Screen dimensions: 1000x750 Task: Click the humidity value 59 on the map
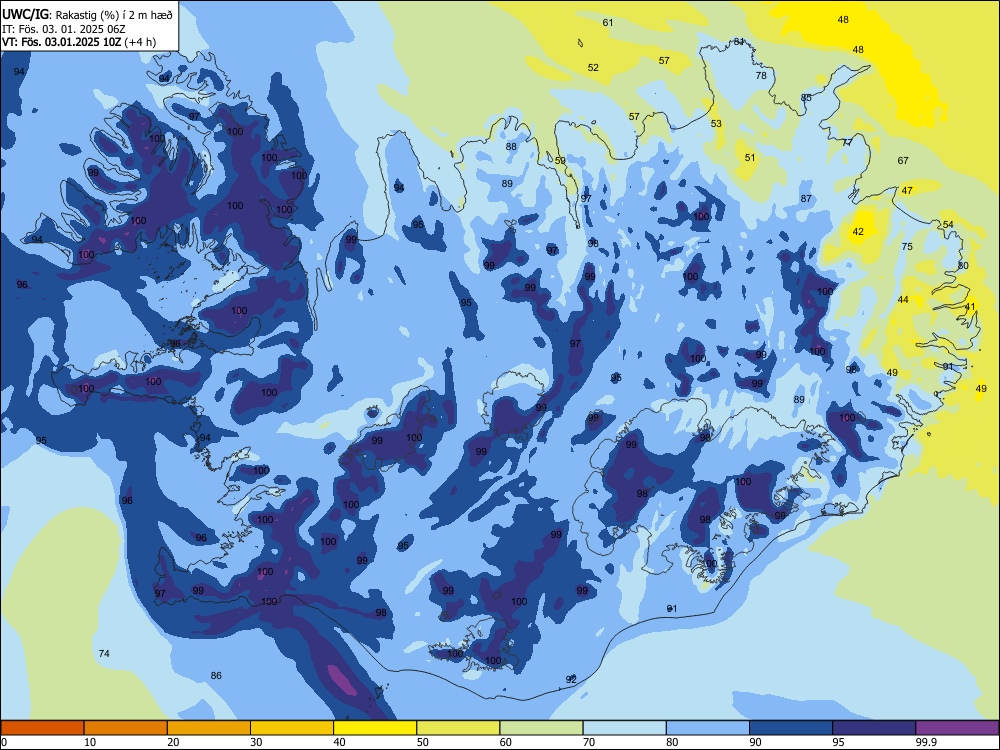click(x=560, y=161)
